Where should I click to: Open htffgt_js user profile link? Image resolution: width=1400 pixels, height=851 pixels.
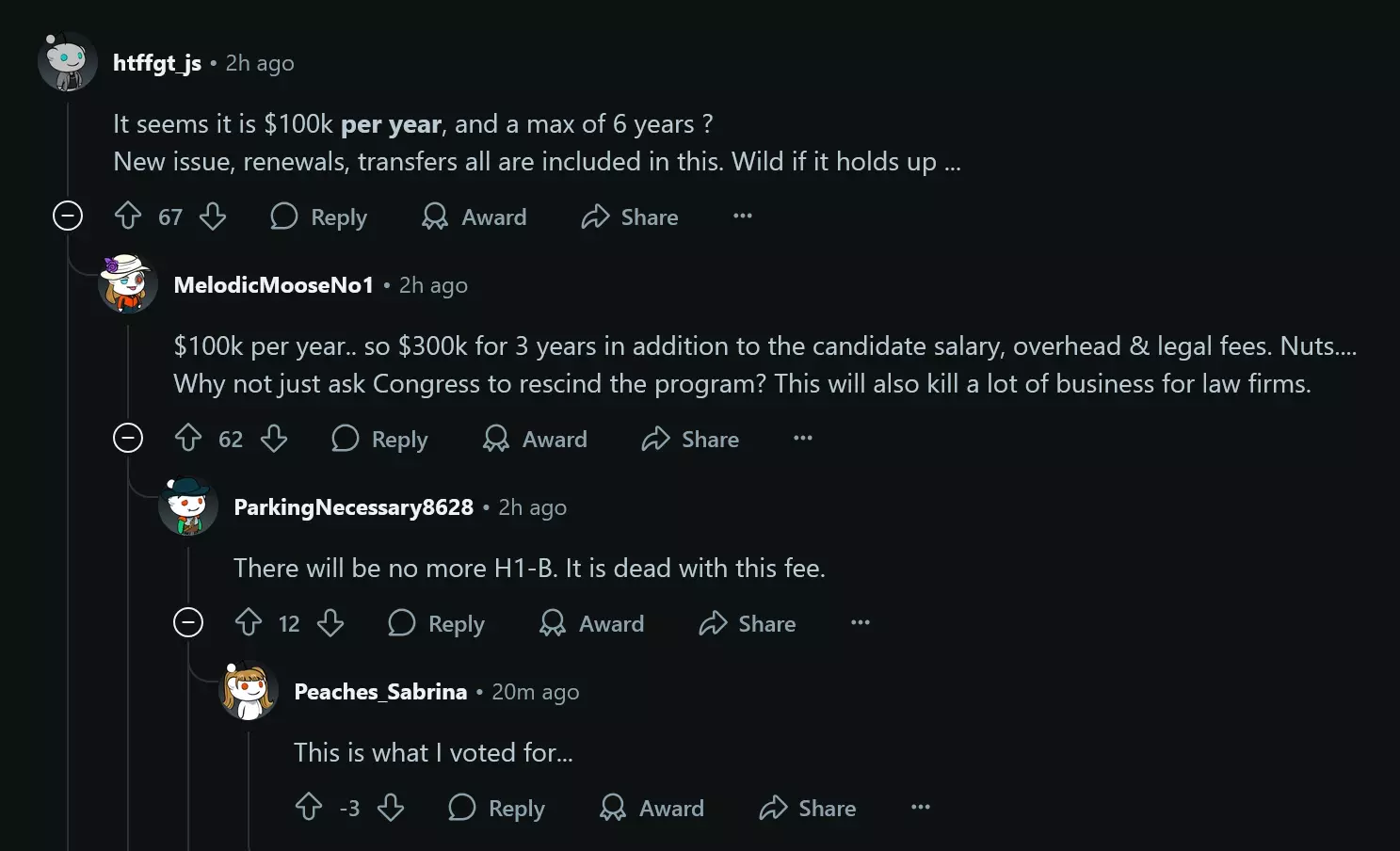pos(157,63)
